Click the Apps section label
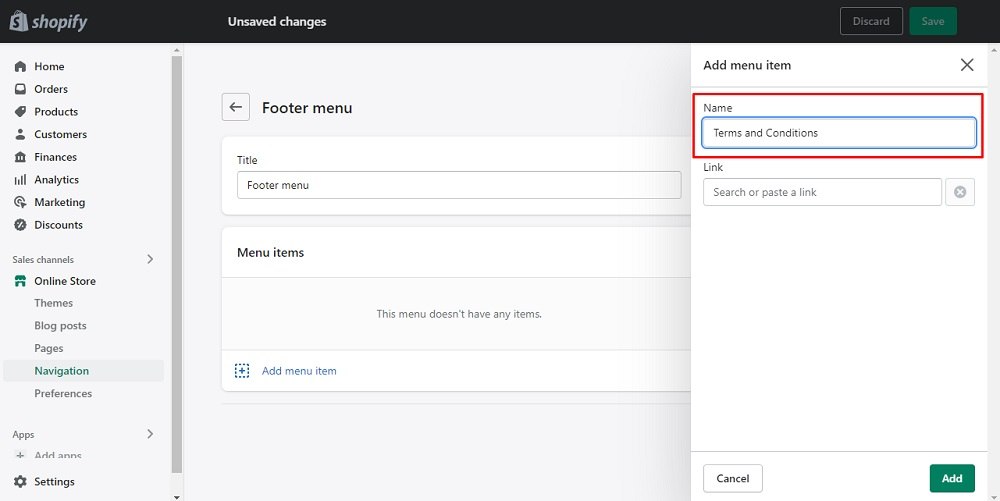1000x501 pixels. click(23, 435)
